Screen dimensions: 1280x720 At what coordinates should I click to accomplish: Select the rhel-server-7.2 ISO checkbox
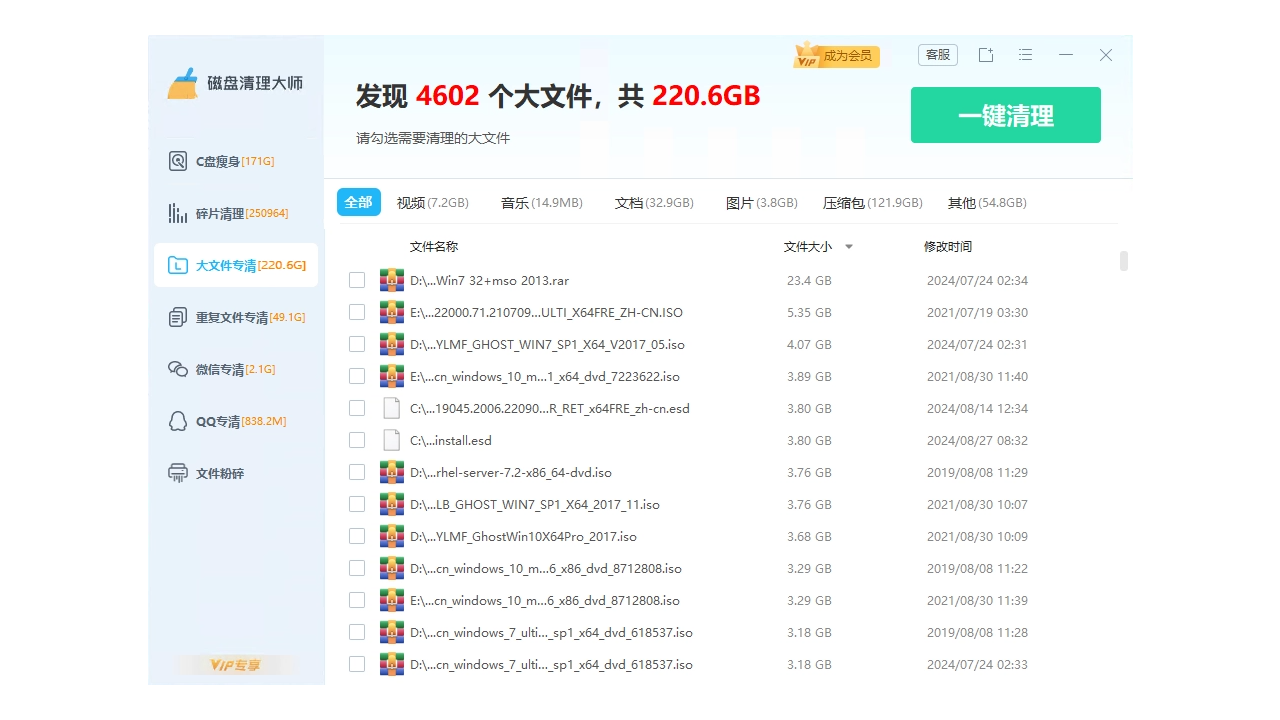tap(357, 472)
